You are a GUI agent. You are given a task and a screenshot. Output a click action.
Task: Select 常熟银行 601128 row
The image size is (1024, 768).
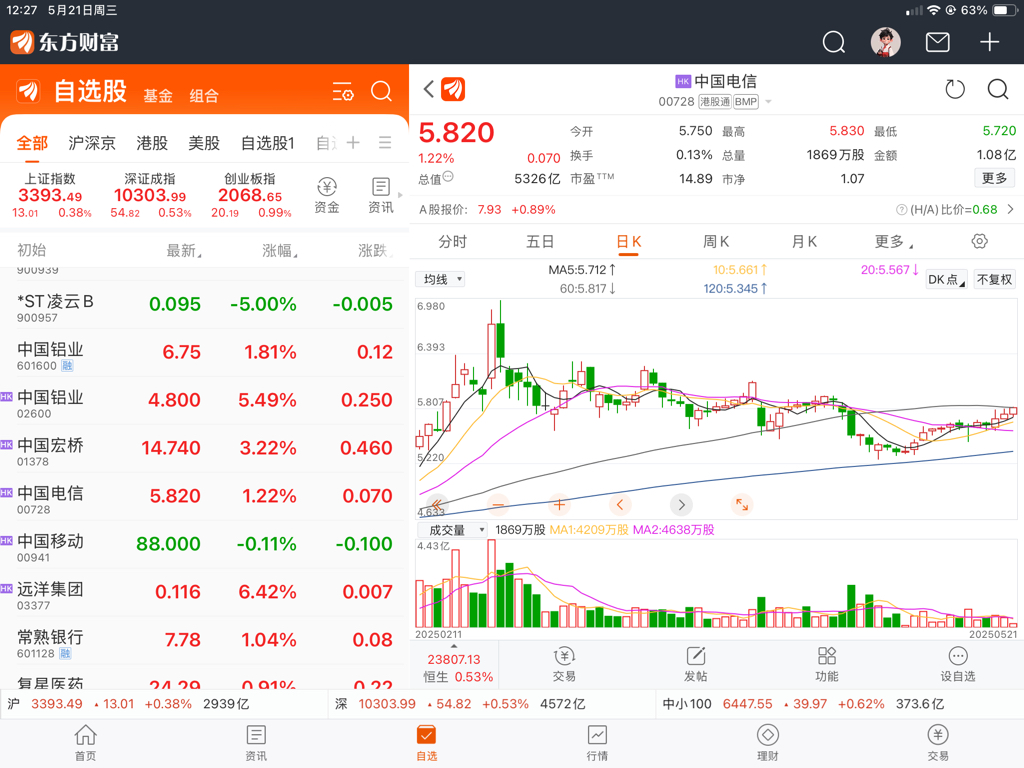204,641
